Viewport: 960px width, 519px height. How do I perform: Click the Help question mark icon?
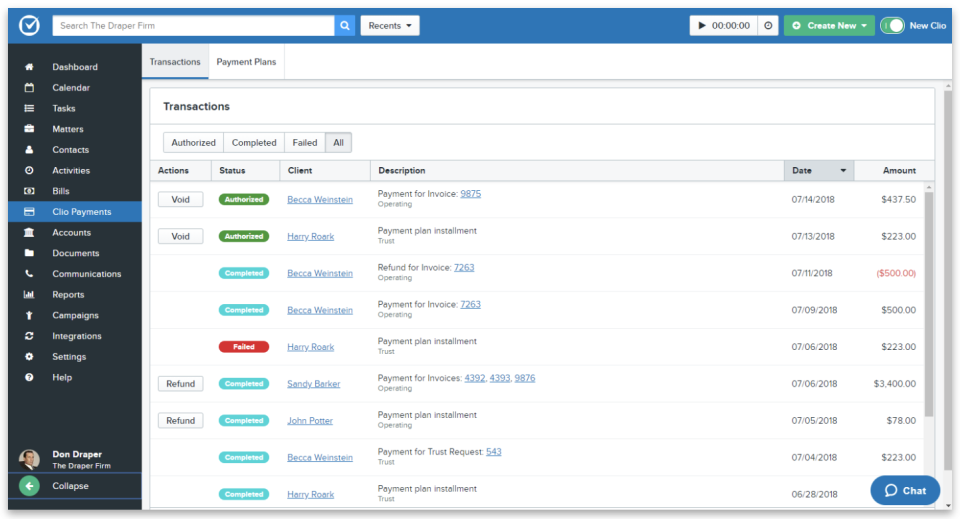coord(29,378)
